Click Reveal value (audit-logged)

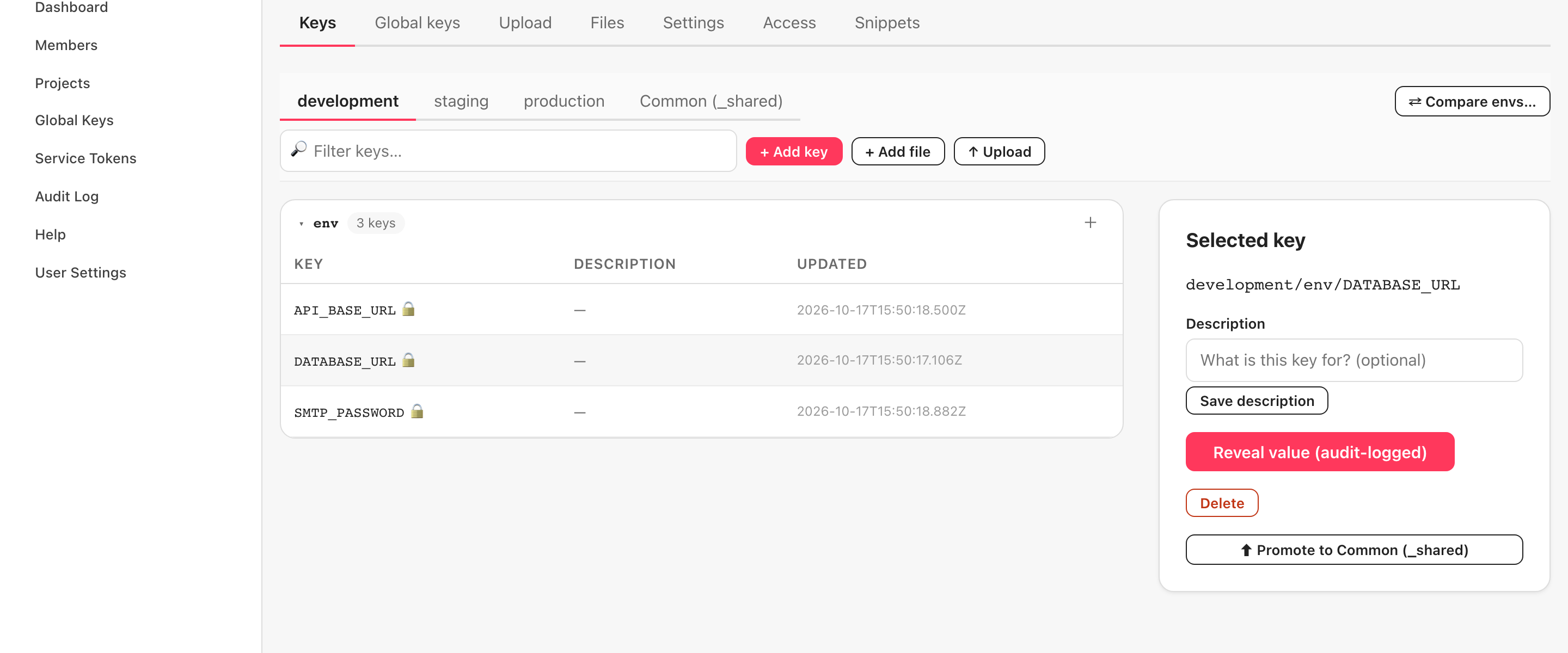pos(1320,452)
